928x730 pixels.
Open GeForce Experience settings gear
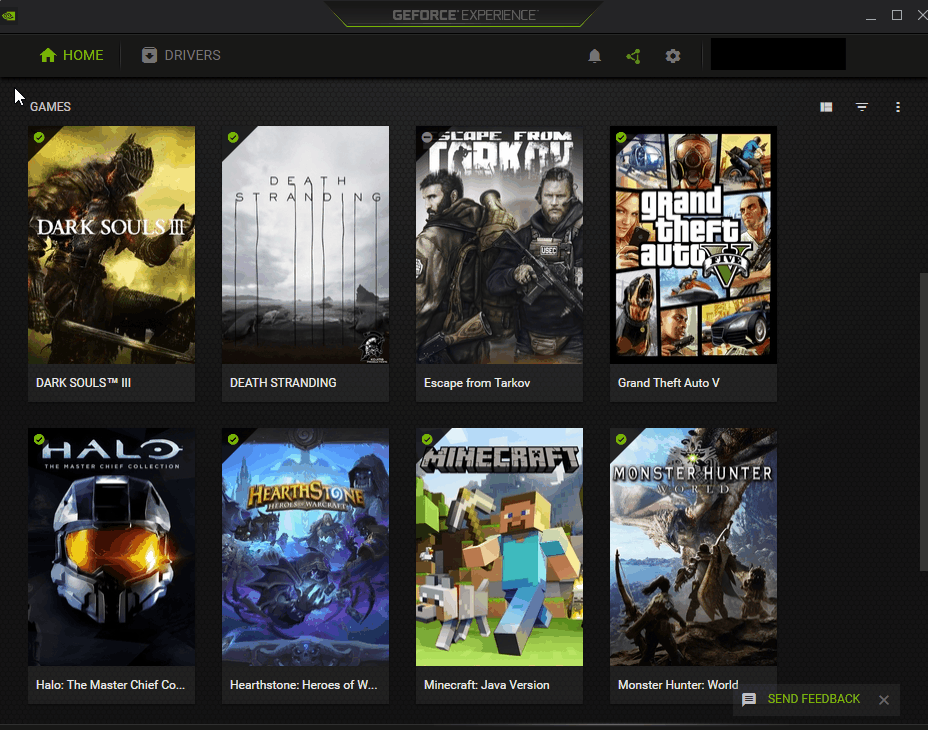coord(672,56)
